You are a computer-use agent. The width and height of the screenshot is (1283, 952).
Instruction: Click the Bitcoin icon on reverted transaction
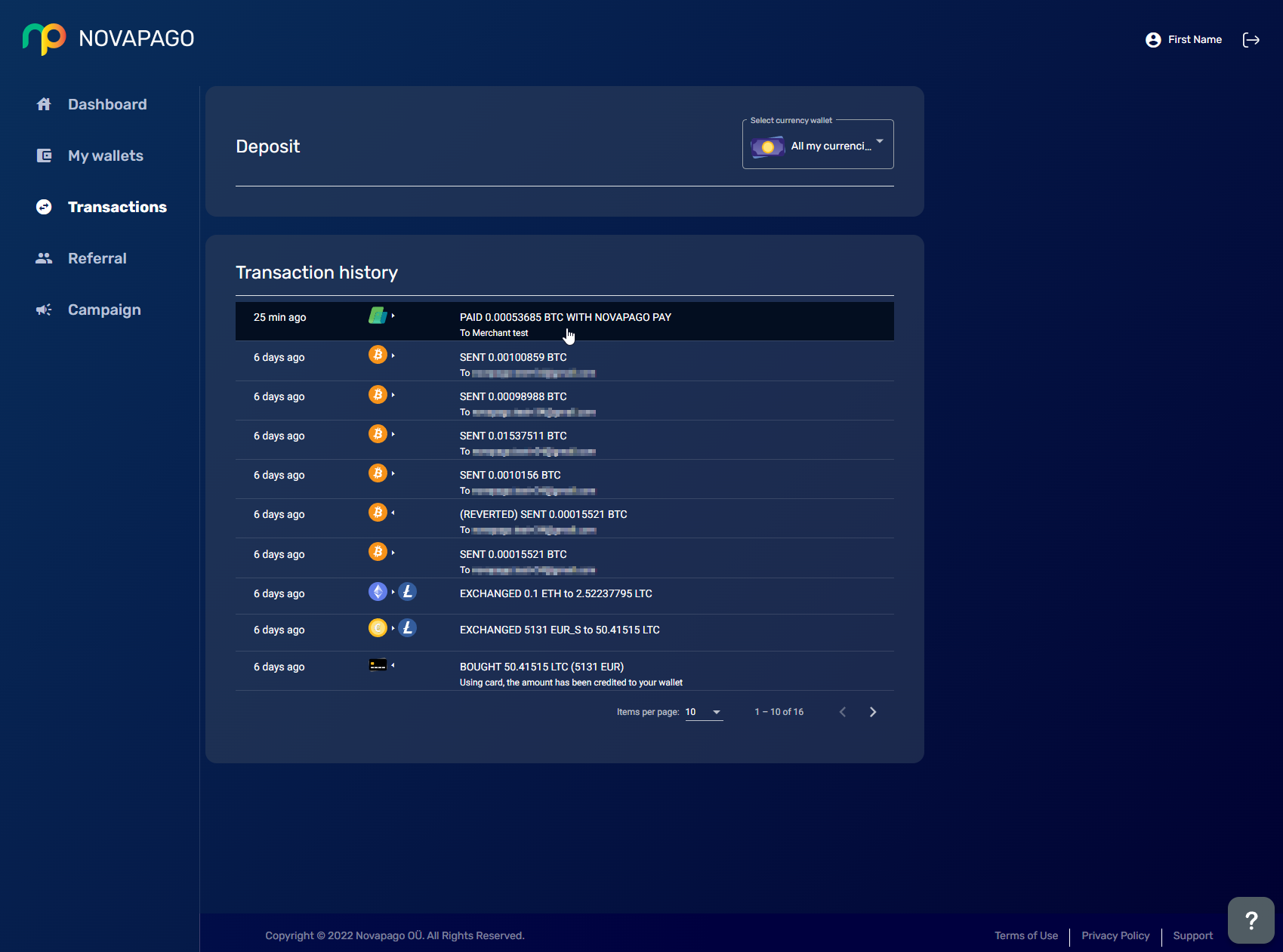[x=378, y=513]
